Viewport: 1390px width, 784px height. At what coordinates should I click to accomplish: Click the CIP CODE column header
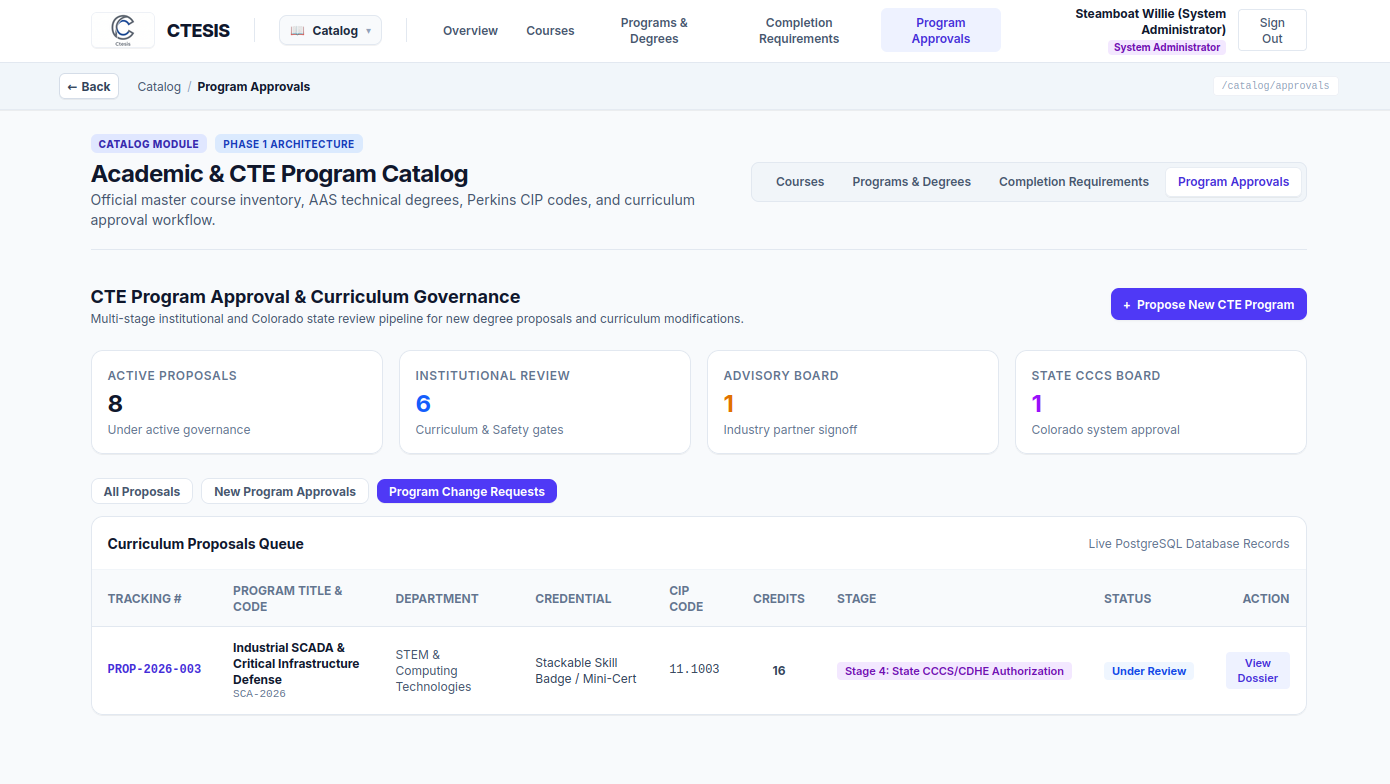pos(686,599)
